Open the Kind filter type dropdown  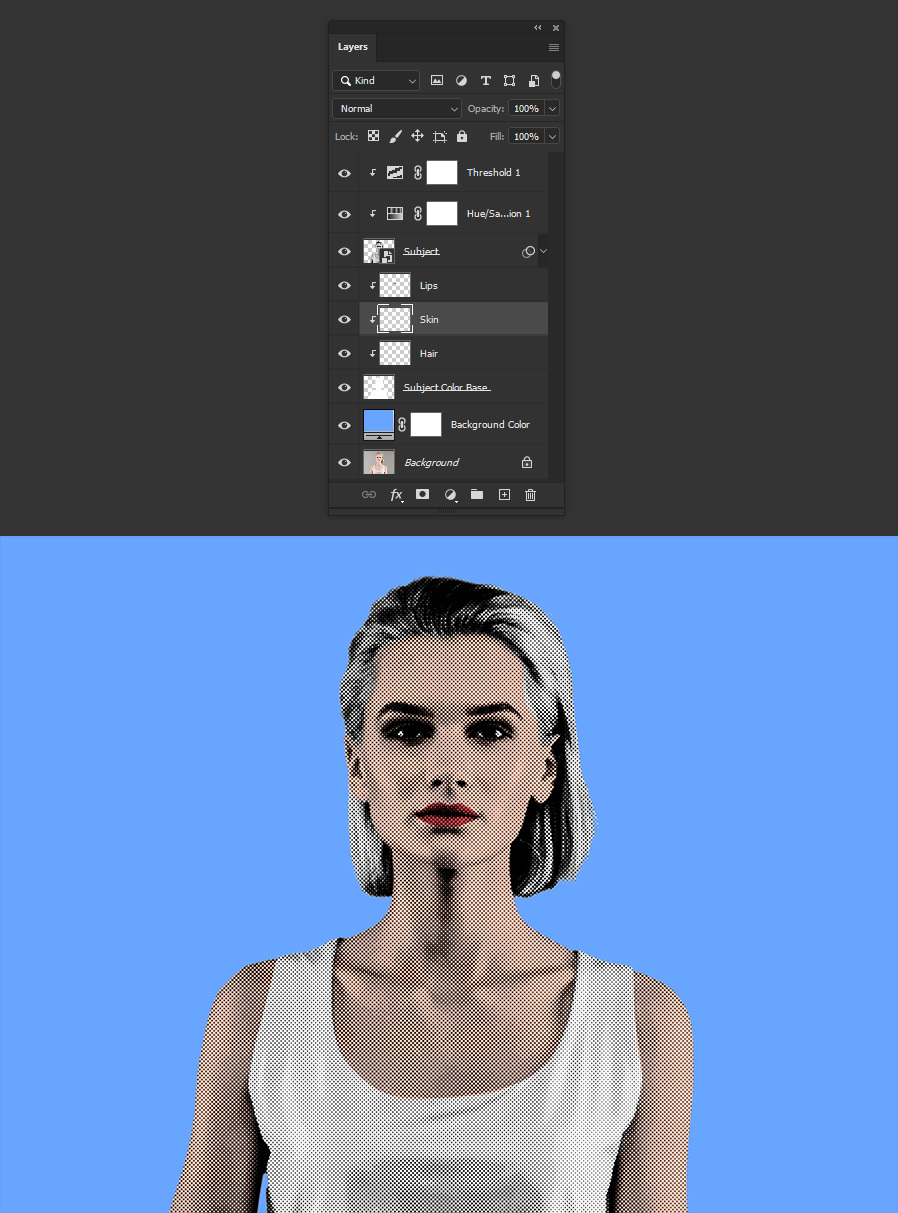click(x=376, y=80)
